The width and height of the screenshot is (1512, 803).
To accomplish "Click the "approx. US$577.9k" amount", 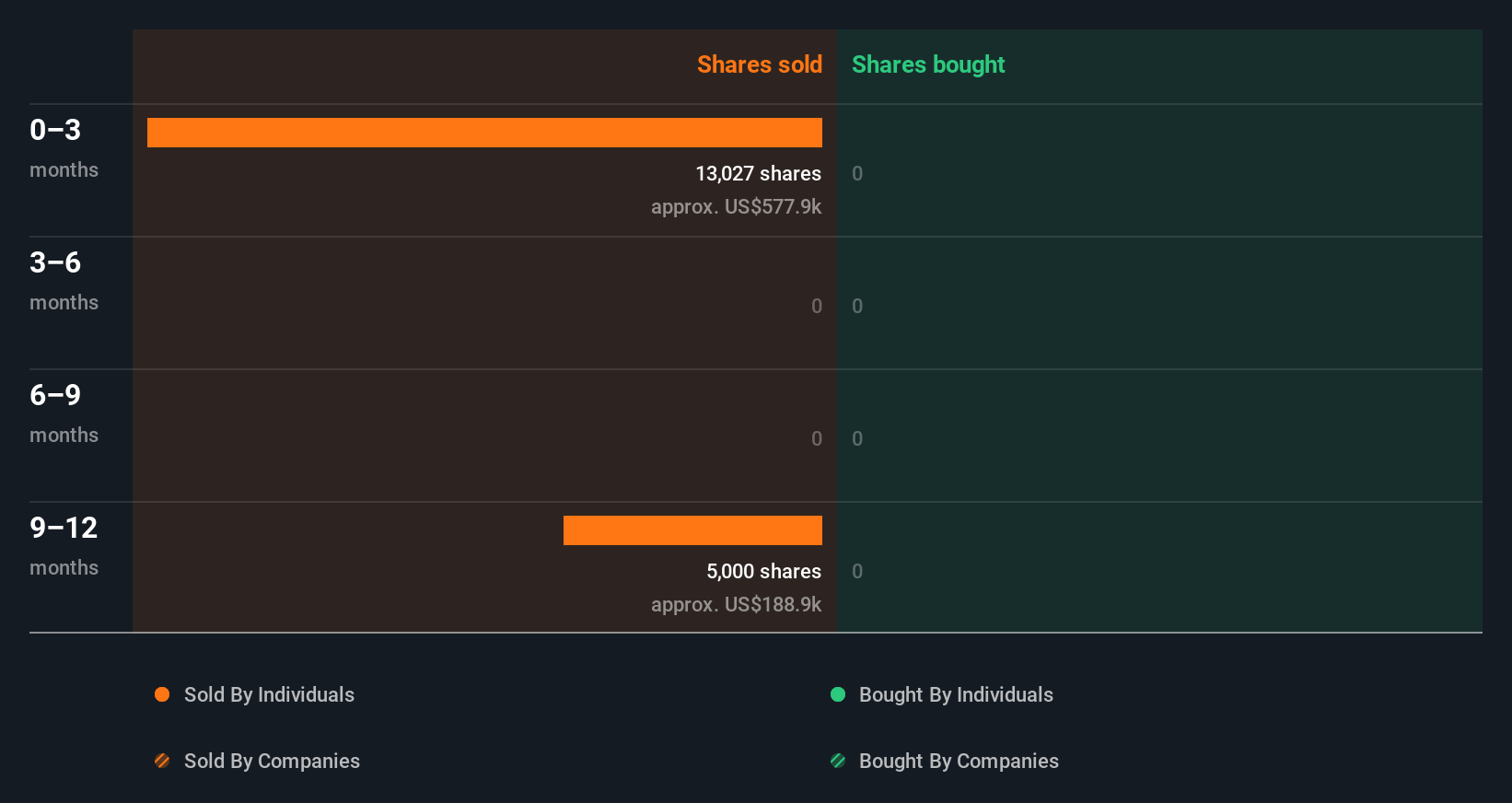I will (x=736, y=206).
